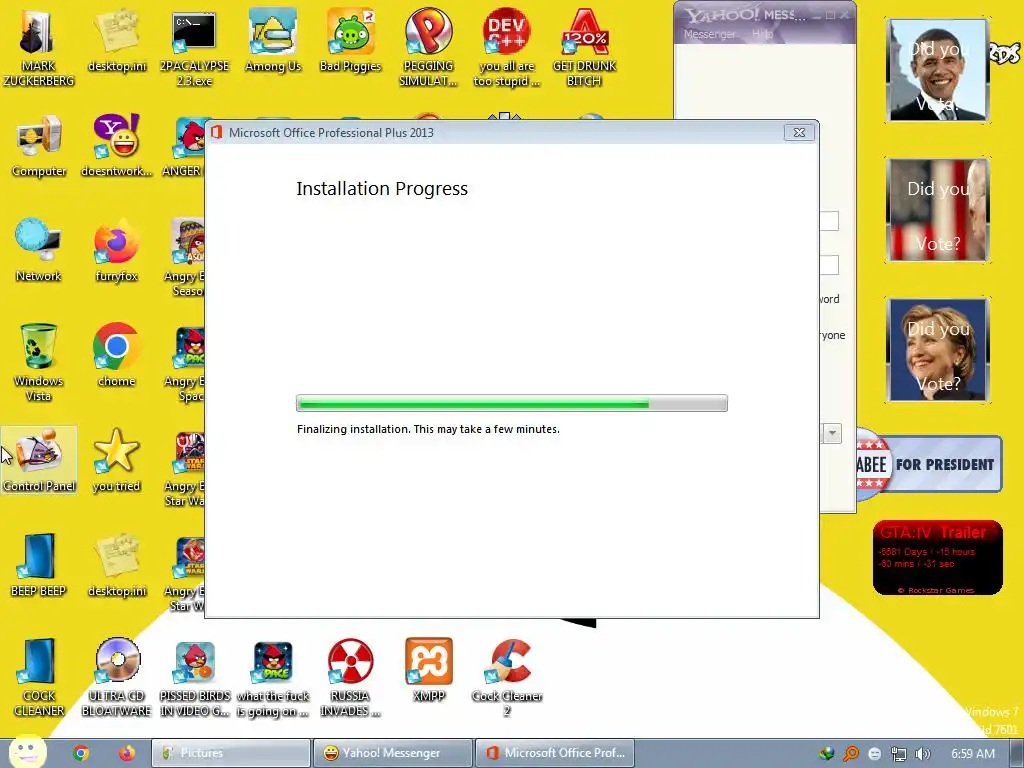Click the 6:59 AM taskbar clock
1024x768 pixels.
pos(972,754)
